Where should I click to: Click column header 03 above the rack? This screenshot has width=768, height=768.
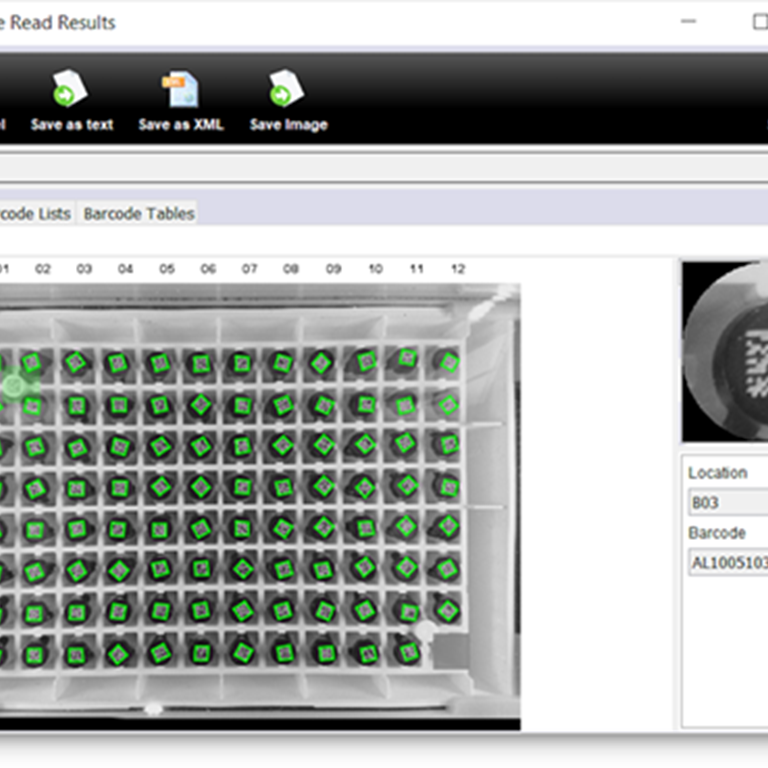point(84,269)
